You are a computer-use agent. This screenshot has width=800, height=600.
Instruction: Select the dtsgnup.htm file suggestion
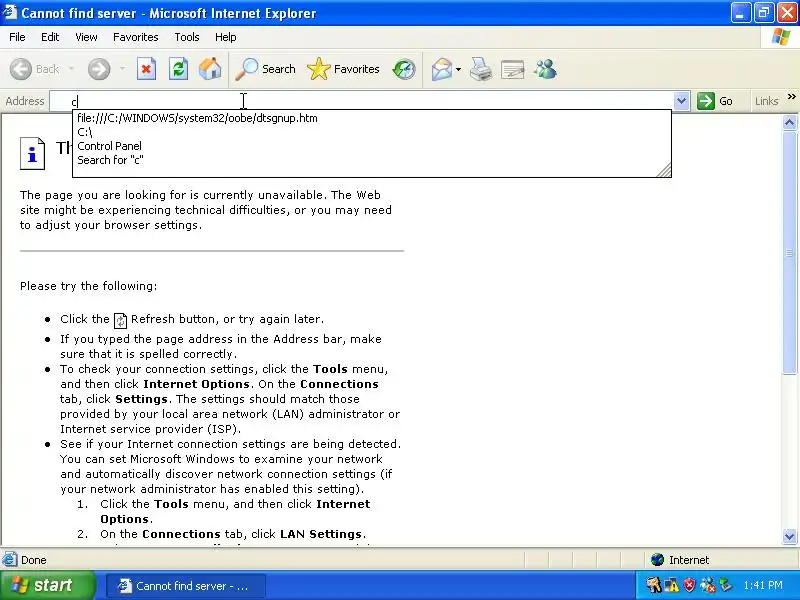[371, 118]
